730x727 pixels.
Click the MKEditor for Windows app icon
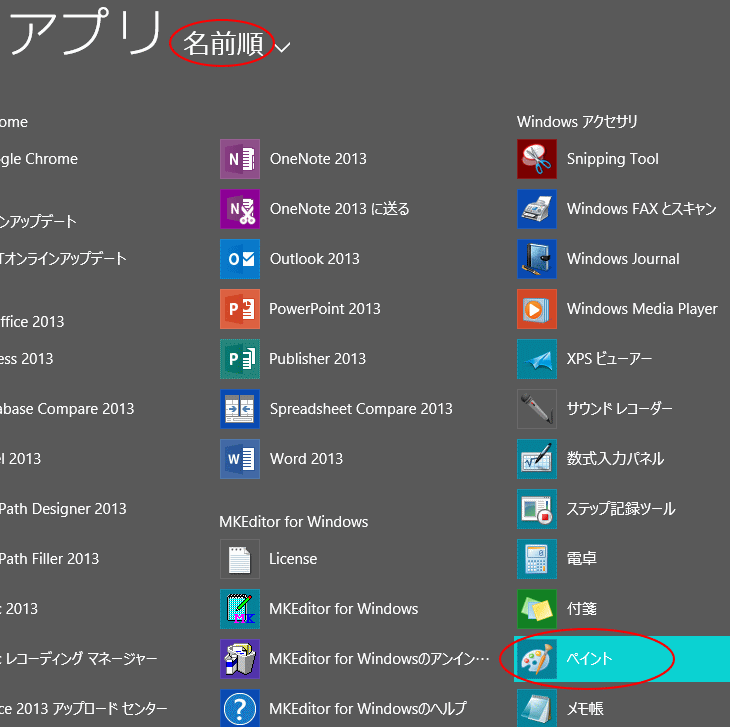[x=240, y=609]
